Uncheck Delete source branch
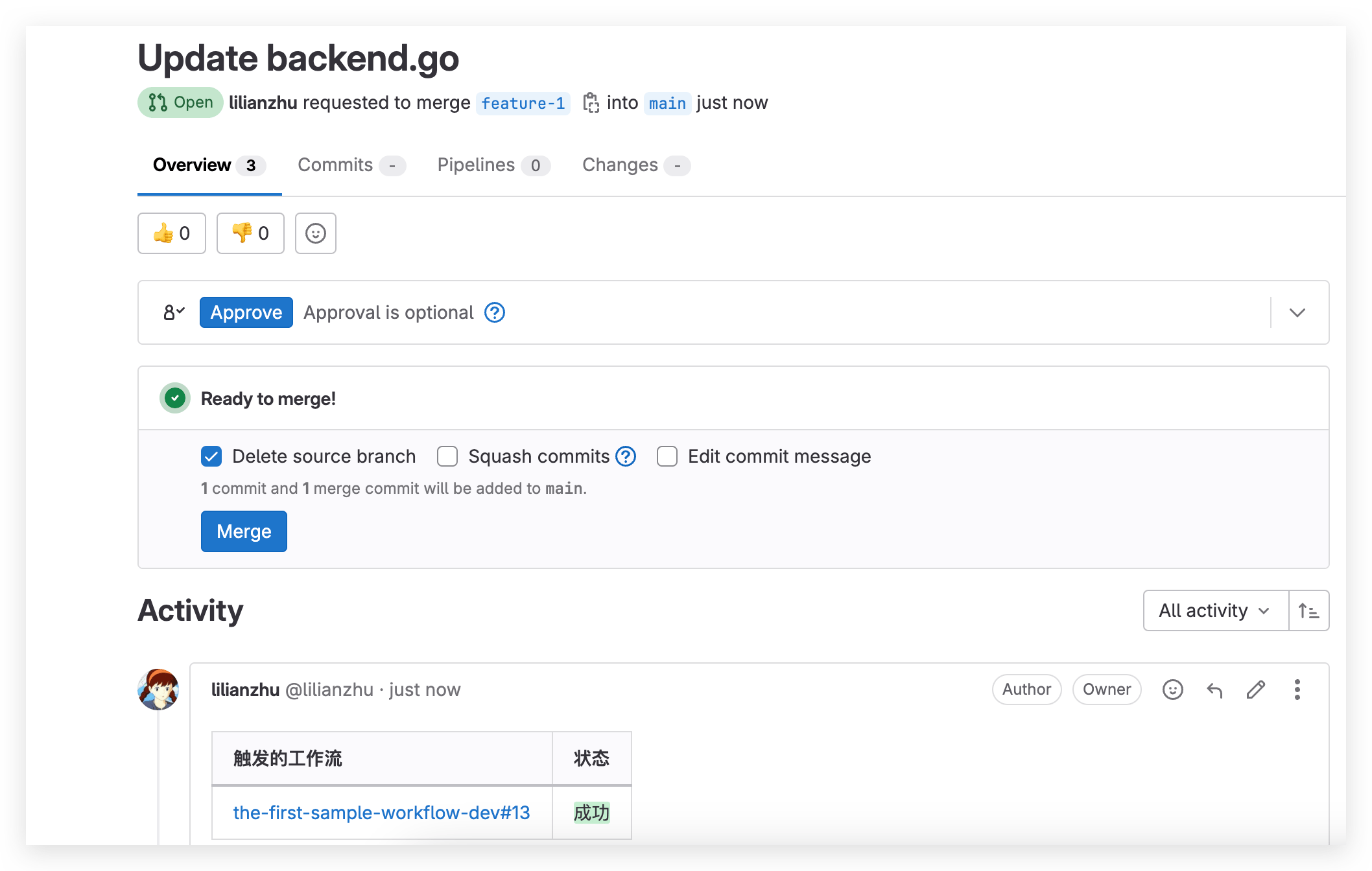The image size is (1372, 871). click(x=211, y=457)
